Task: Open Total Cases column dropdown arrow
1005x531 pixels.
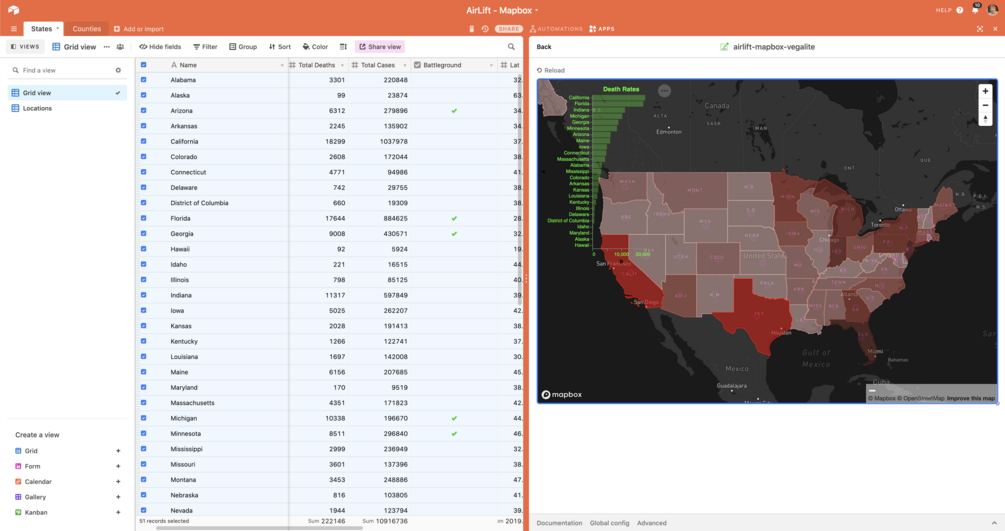Action: tap(404, 65)
